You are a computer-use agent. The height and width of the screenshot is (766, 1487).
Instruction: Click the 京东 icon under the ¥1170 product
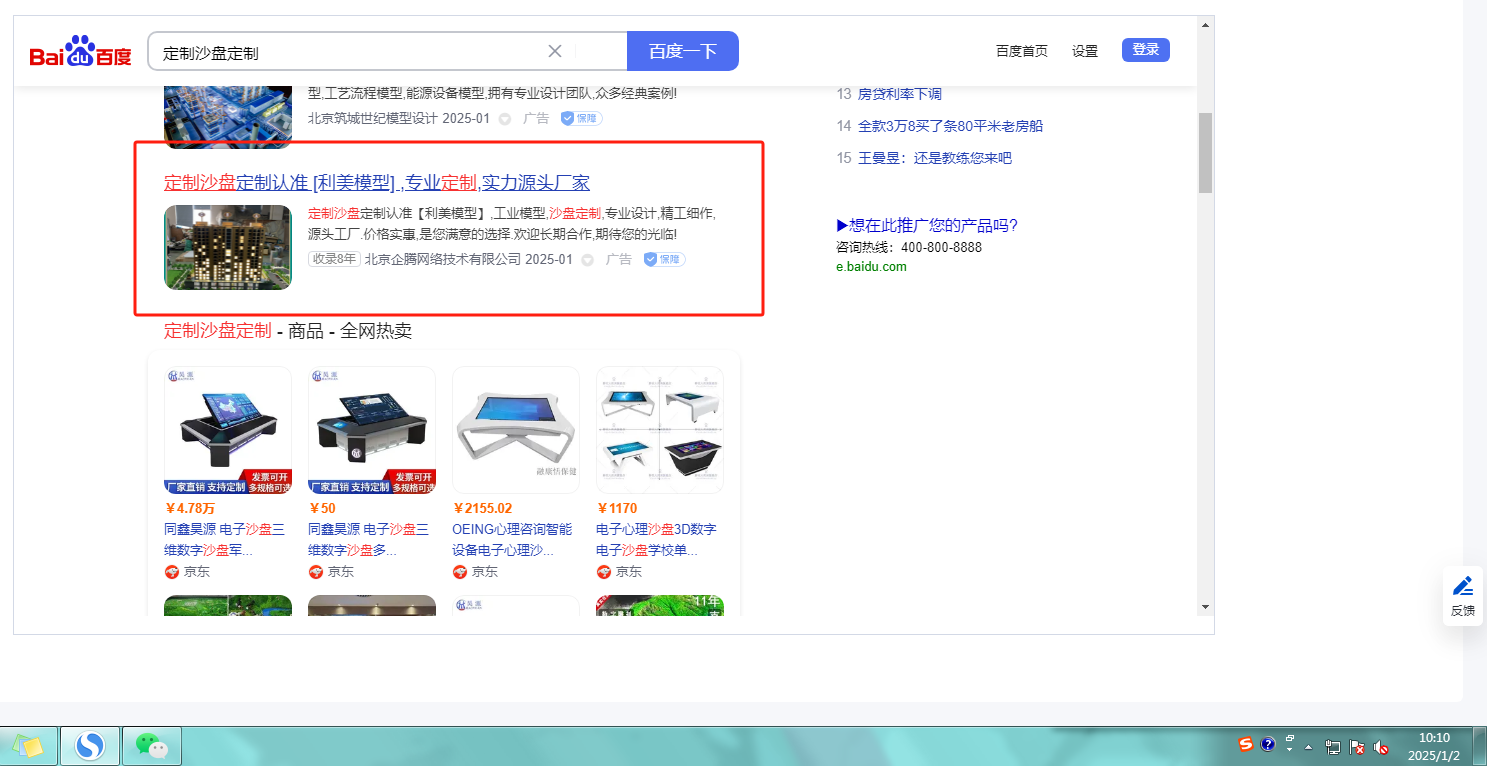(x=604, y=572)
